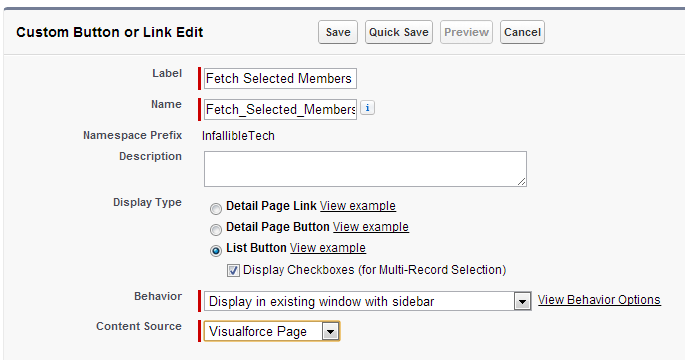Image resolution: width=685 pixels, height=360 pixels.
Task: Open the Behavior dropdown list
Action: point(368,301)
